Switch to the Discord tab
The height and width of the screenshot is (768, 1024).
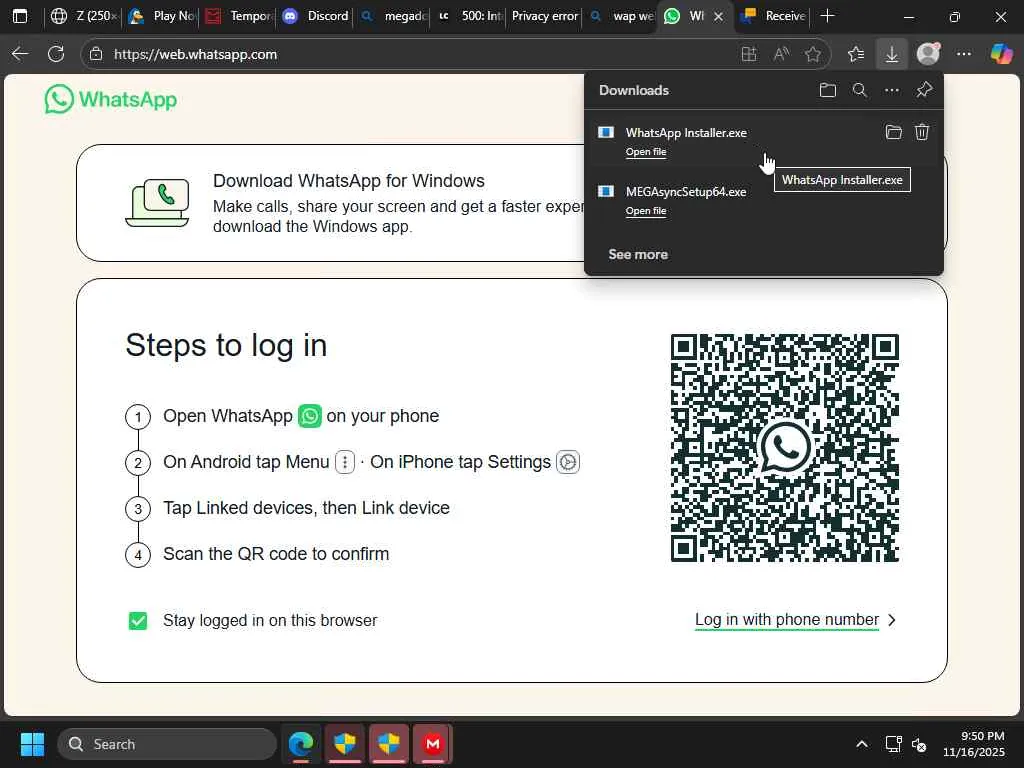click(317, 16)
